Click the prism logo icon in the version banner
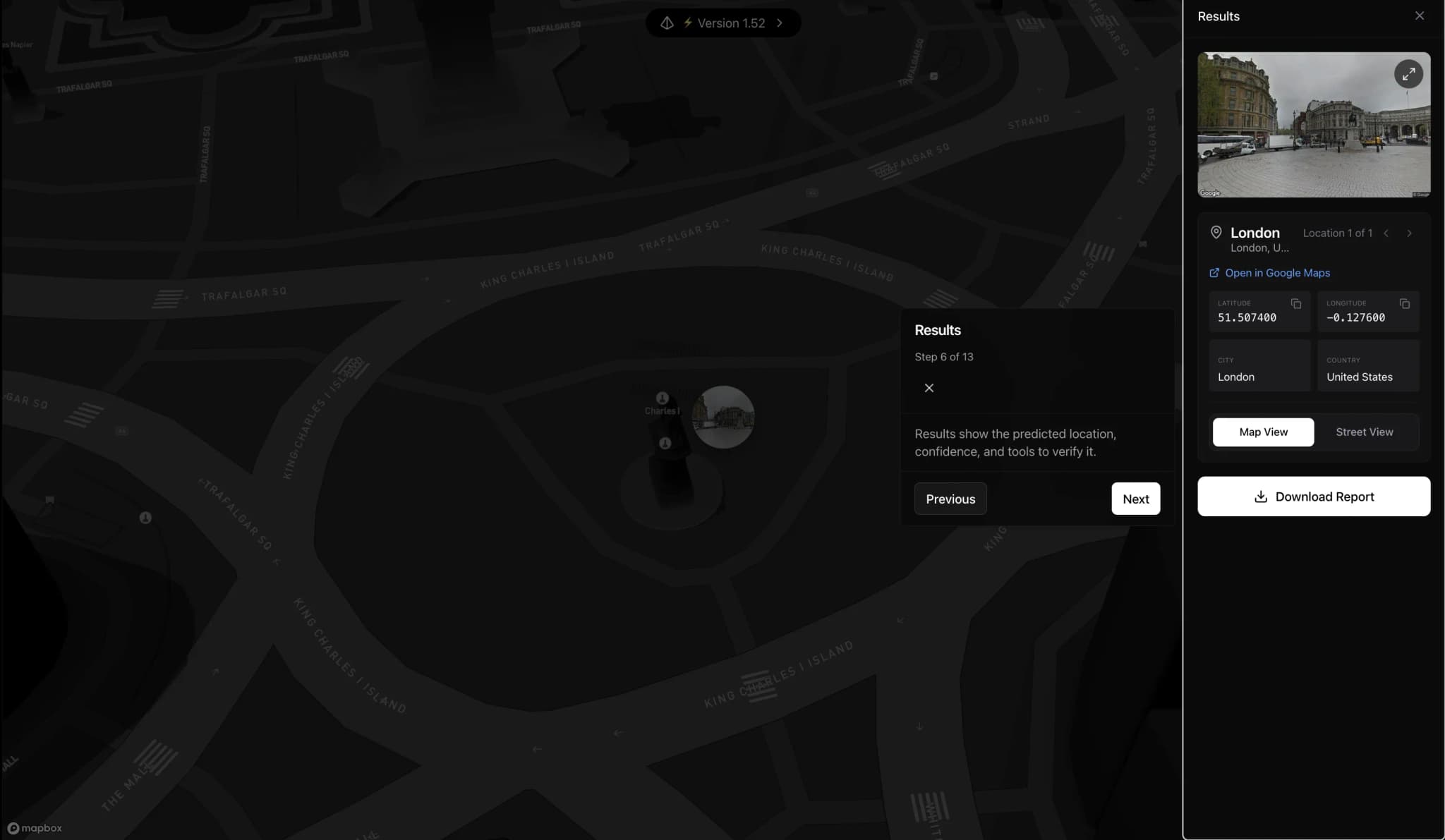Image resolution: width=1445 pixels, height=840 pixels. click(667, 23)
